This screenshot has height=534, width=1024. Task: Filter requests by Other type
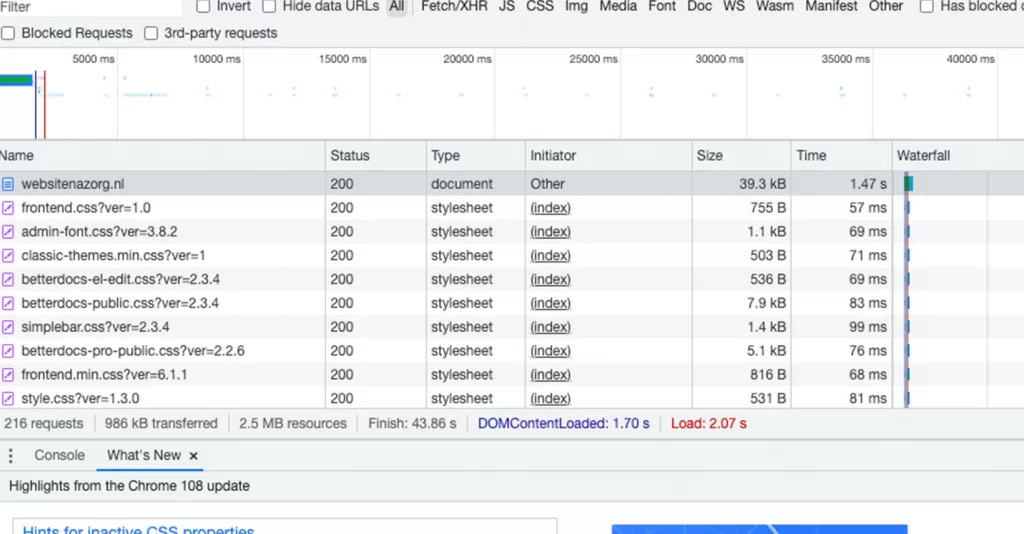click(886, 7)
